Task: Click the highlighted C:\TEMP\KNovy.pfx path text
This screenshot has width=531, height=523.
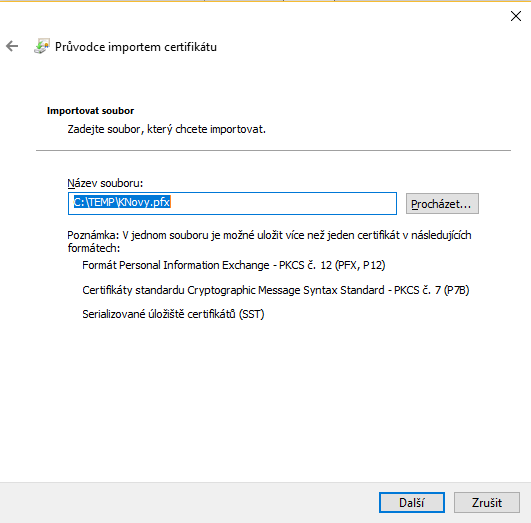Action: pyautogui.click(x=122, y=202)
